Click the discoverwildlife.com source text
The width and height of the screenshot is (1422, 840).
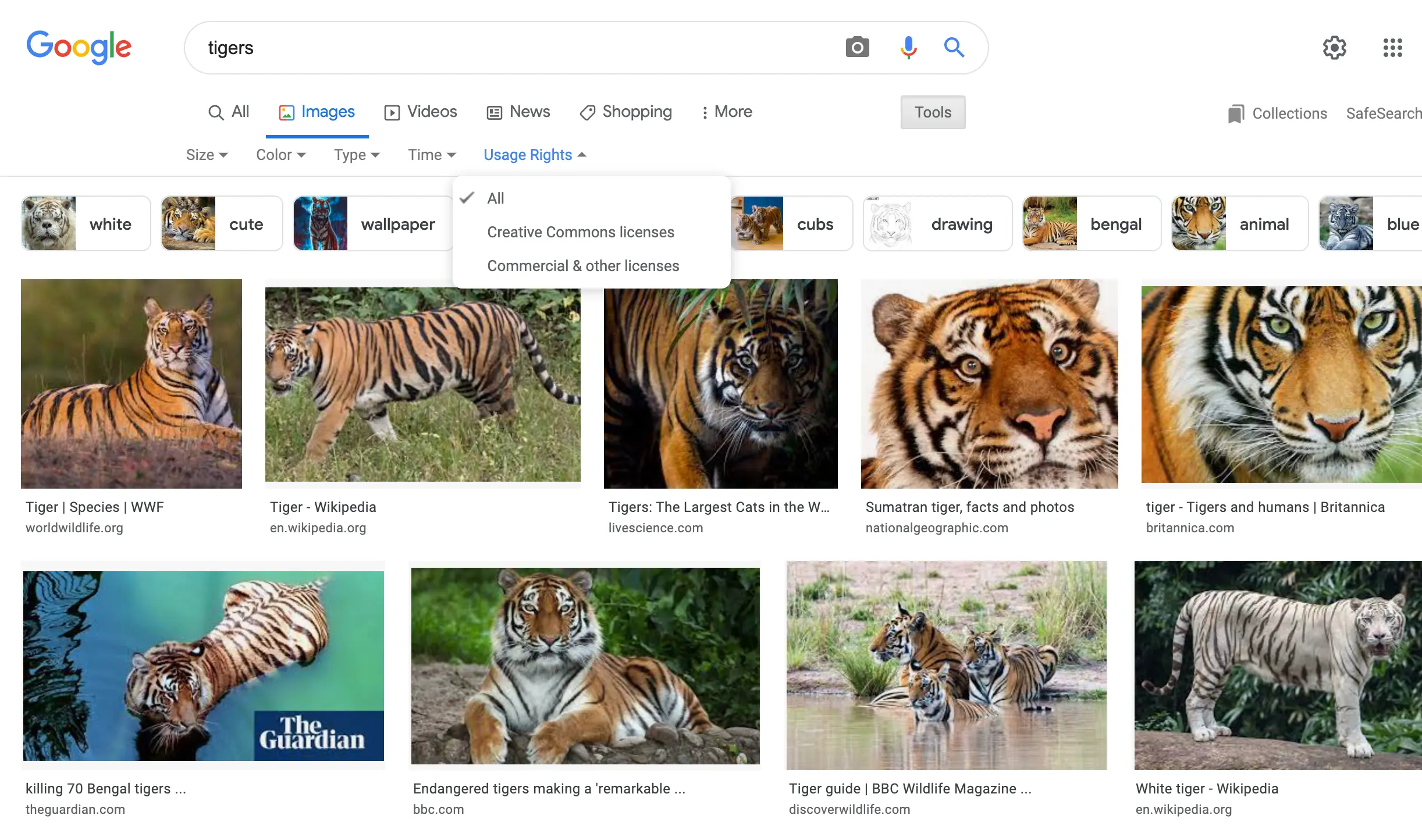849,810
